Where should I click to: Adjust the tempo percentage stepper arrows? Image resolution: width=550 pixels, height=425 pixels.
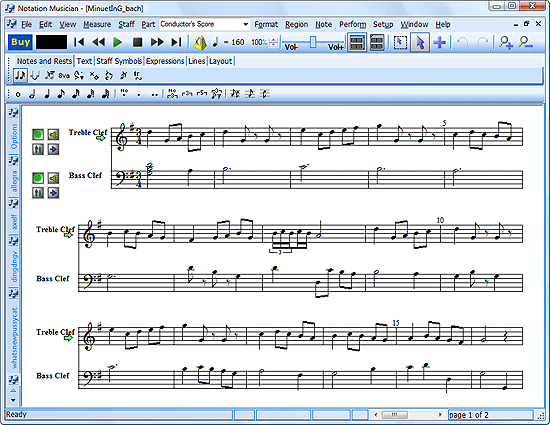tap(274, 42)
